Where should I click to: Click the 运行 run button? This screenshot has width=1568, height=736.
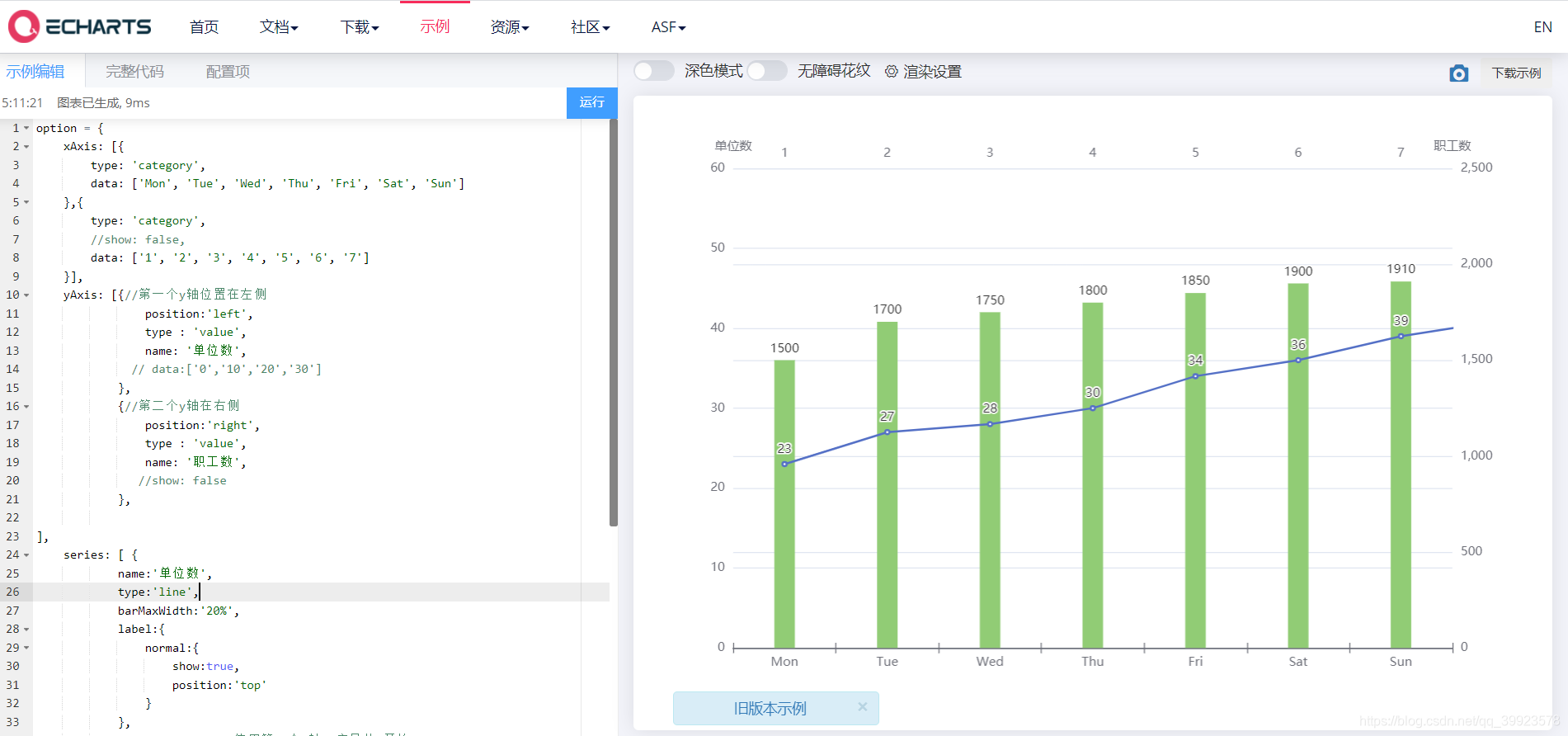click(x=591, y=102)
